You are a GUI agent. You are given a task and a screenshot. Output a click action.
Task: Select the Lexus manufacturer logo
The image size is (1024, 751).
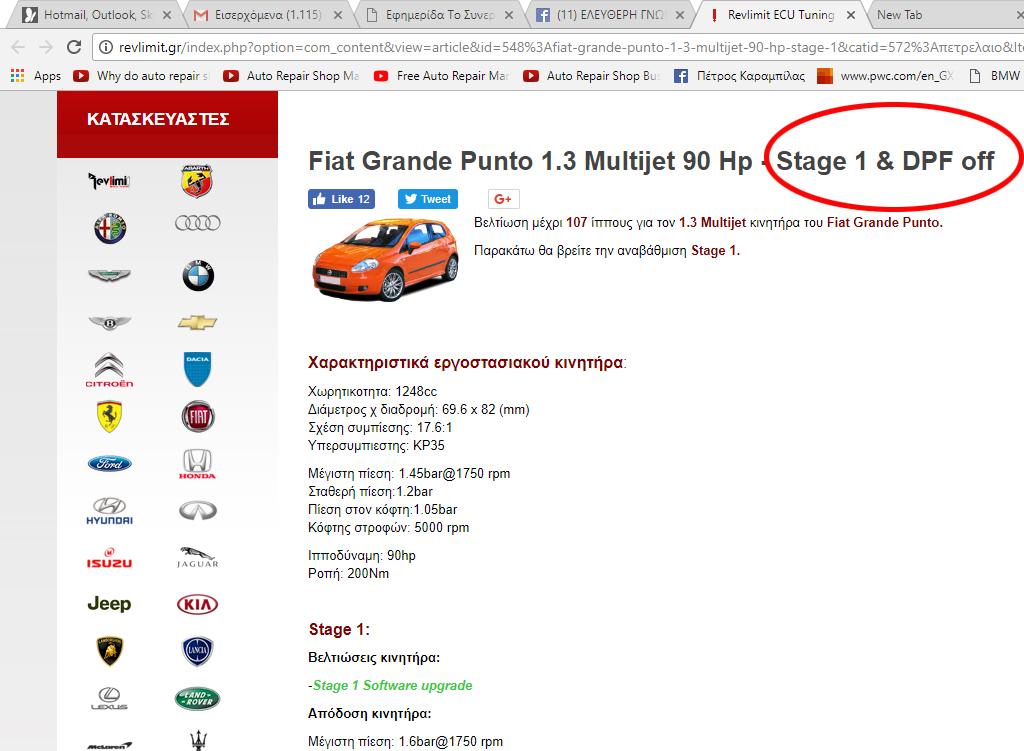pyautogui.click(x=109, y=698)
